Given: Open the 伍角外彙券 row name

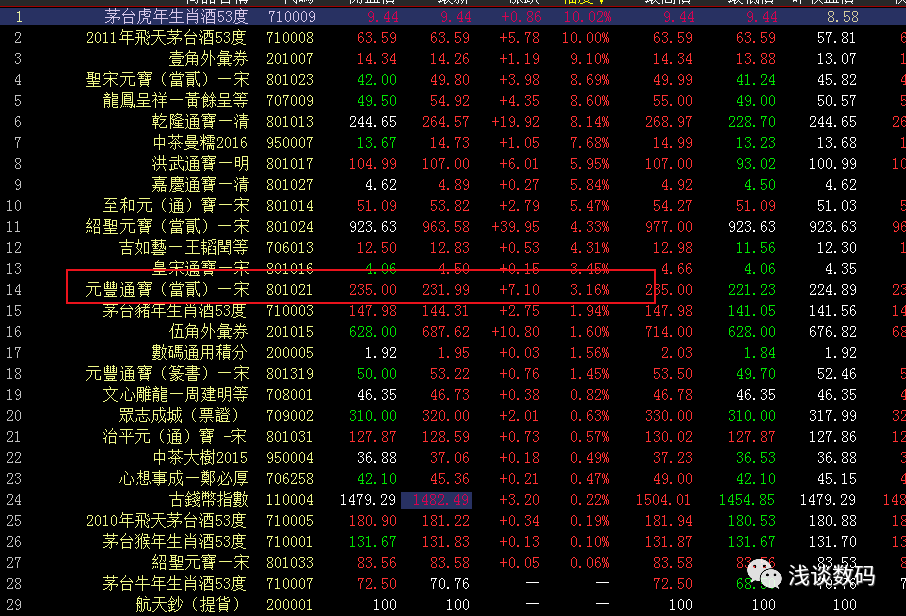Looking at the screenshot, I should pyautogui.click(x=208, y=332).
